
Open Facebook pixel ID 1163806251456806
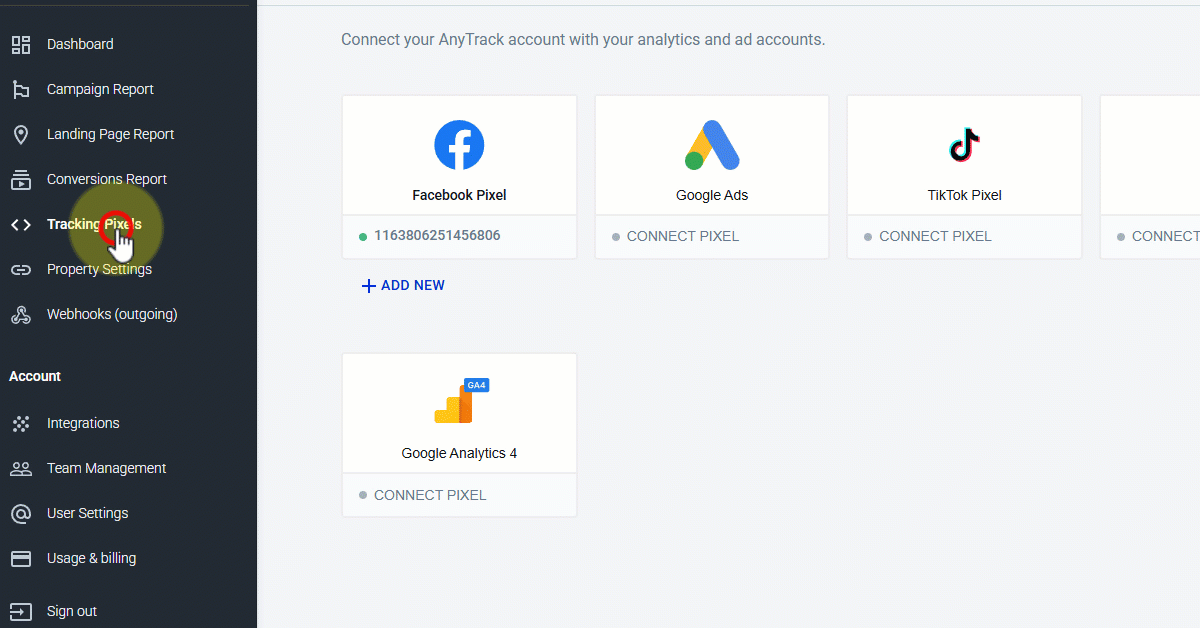pyautogui.click(x=437, y=236)
